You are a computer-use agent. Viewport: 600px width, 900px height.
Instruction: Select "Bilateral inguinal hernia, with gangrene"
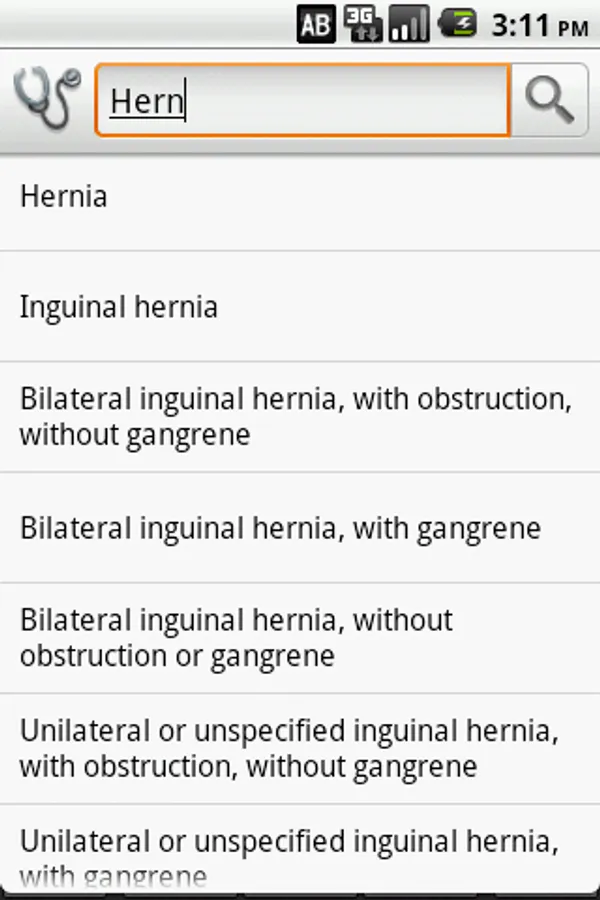point(280,528)
